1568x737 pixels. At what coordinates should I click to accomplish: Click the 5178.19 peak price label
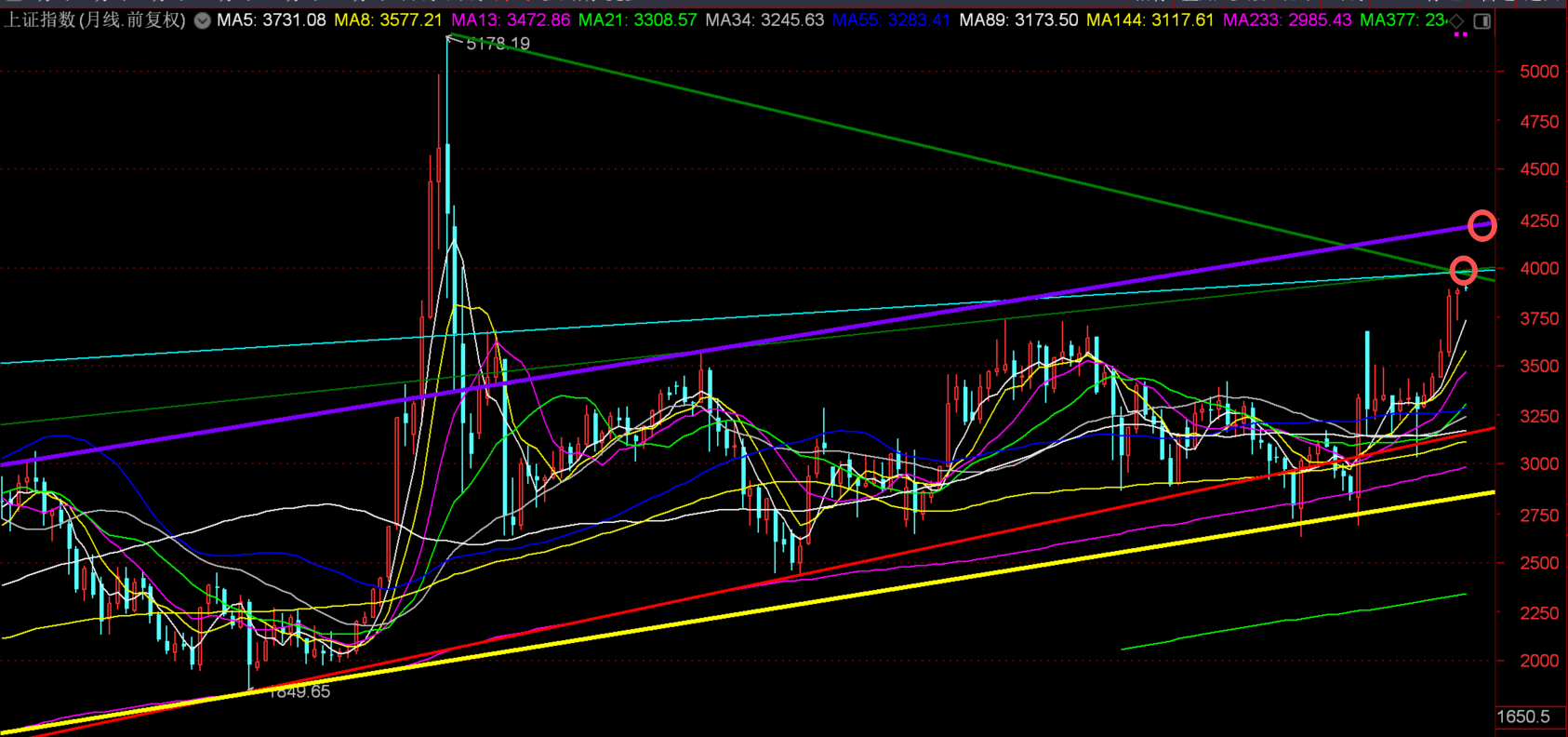pos(498,44)
